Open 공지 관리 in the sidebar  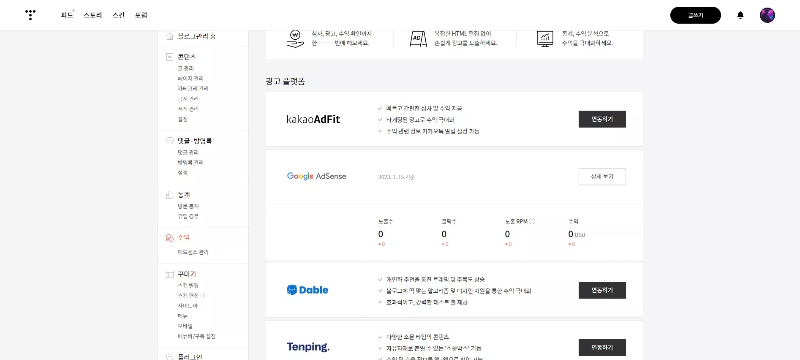(188, 98)
